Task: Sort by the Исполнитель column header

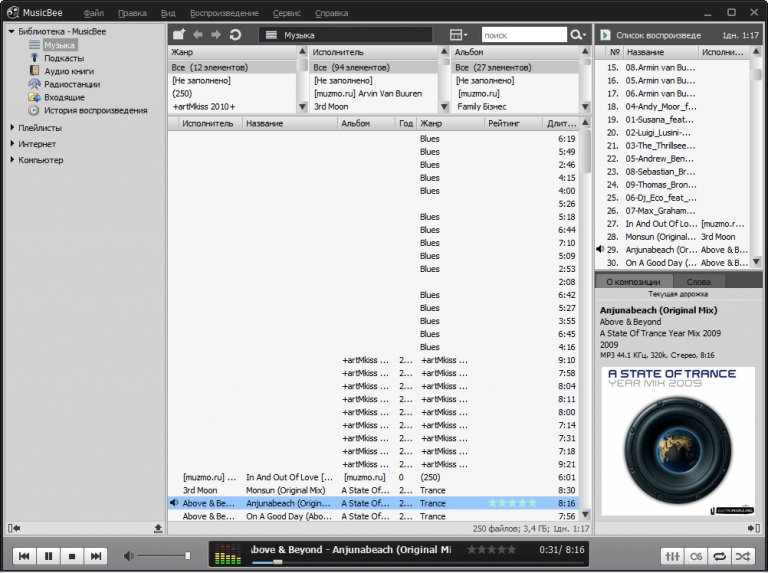Action: click(x=208, y=123)
